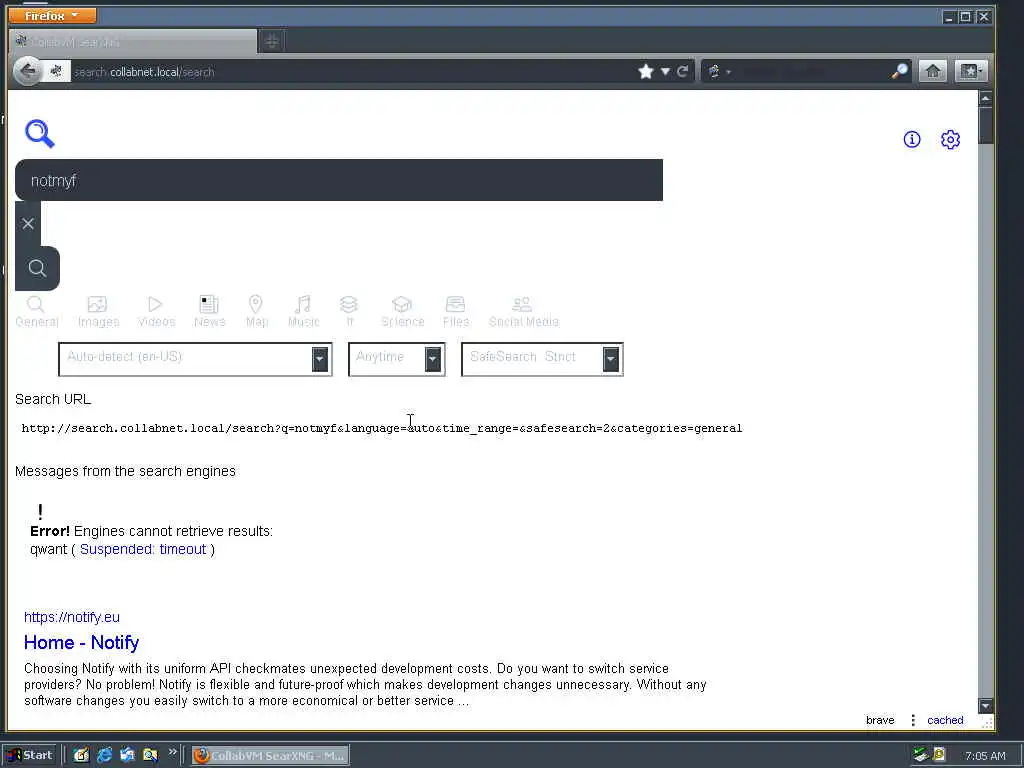The width and height of the screenshot is (1024, 768).
Task: Submit search with the magnifier button
Action: click(x=37, y=268)
